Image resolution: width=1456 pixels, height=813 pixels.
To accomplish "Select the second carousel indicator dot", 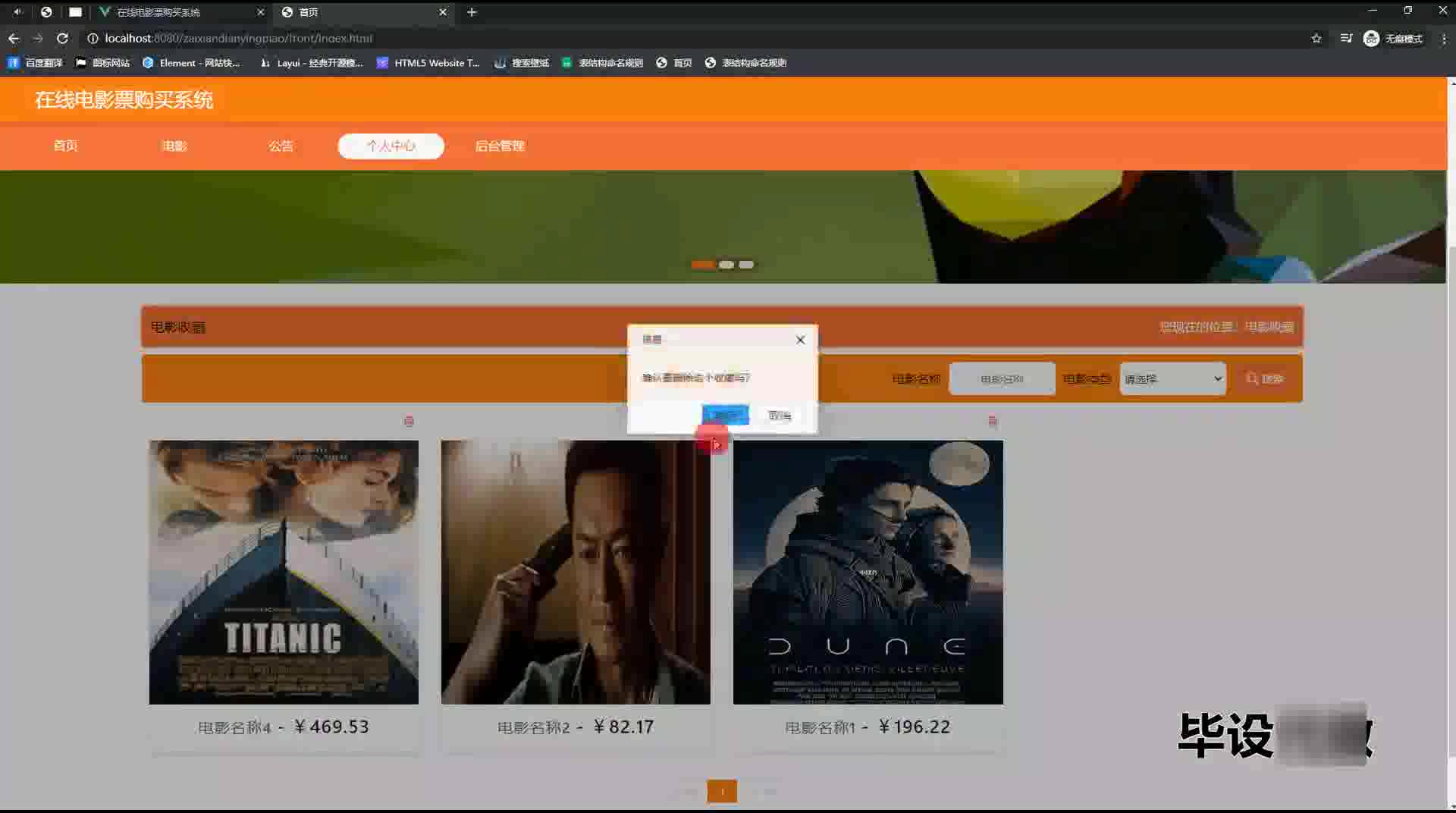I will (x=726, y=265).
